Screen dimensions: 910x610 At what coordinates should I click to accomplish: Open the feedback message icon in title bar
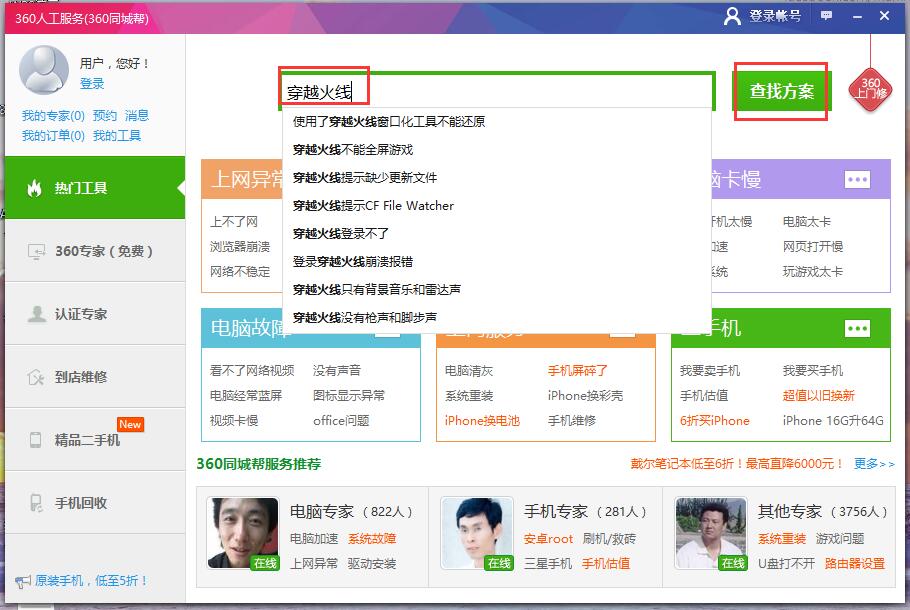click(826, 16)
